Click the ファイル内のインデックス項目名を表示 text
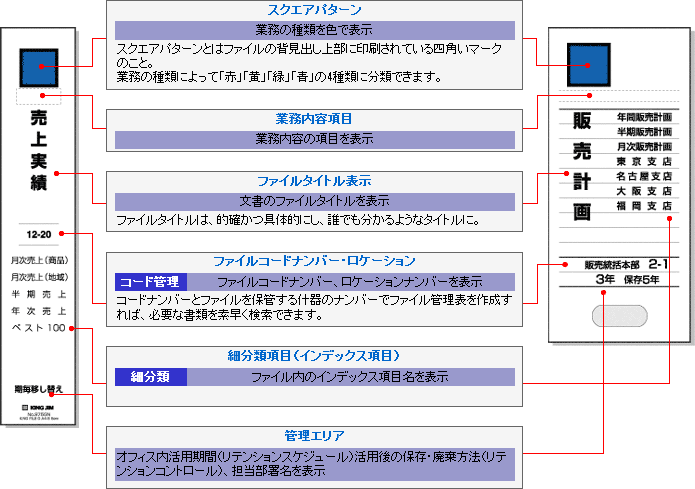Screen dimensions: 695x489 350,377
